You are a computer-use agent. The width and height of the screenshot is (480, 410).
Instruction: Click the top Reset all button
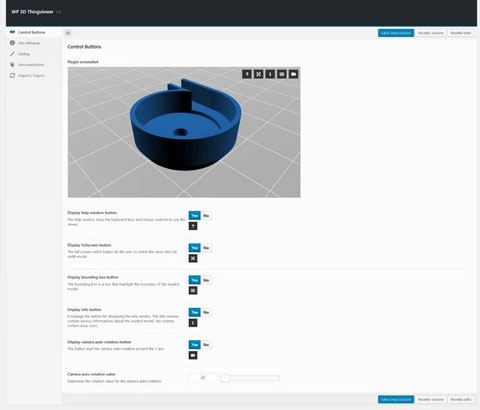pyautogui.click(x=461, y=33)
